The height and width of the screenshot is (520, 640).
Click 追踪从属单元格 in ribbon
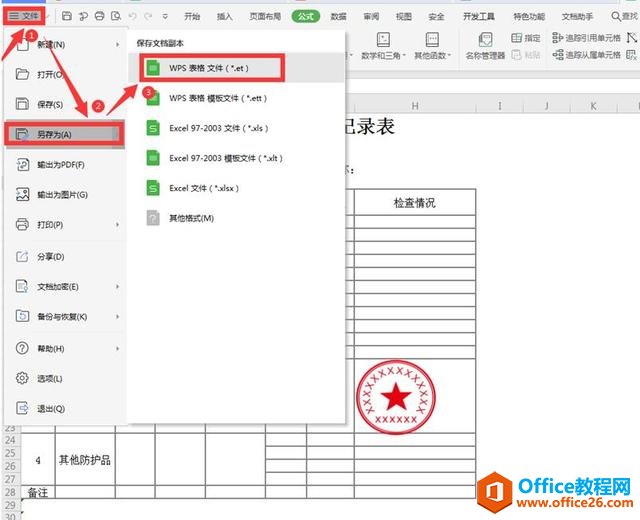(x=586, y=55)
